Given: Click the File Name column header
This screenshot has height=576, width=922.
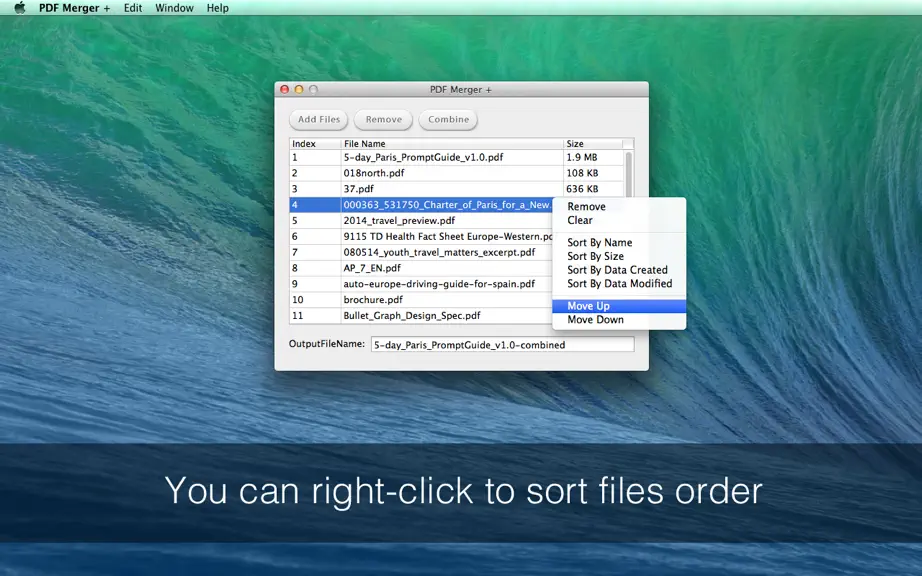Looking at the screenshot, I should 452,143.
